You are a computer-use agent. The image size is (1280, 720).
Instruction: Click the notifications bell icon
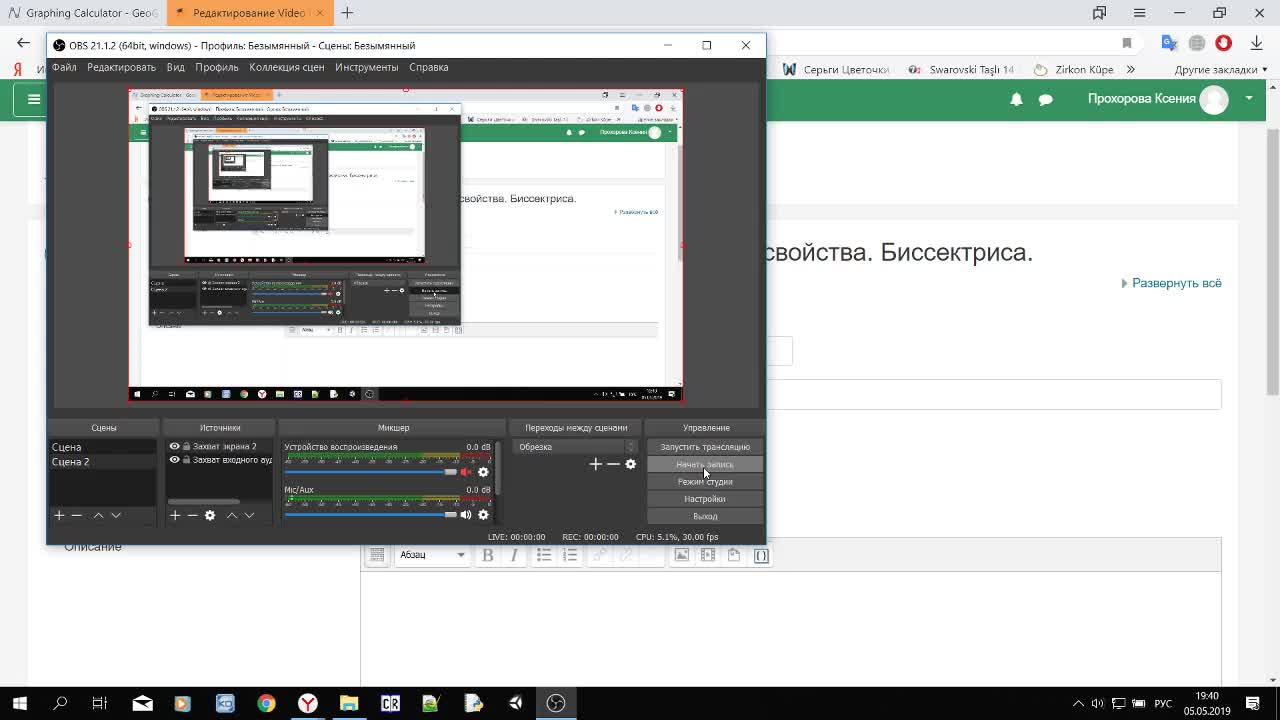tap(1016, 99)
